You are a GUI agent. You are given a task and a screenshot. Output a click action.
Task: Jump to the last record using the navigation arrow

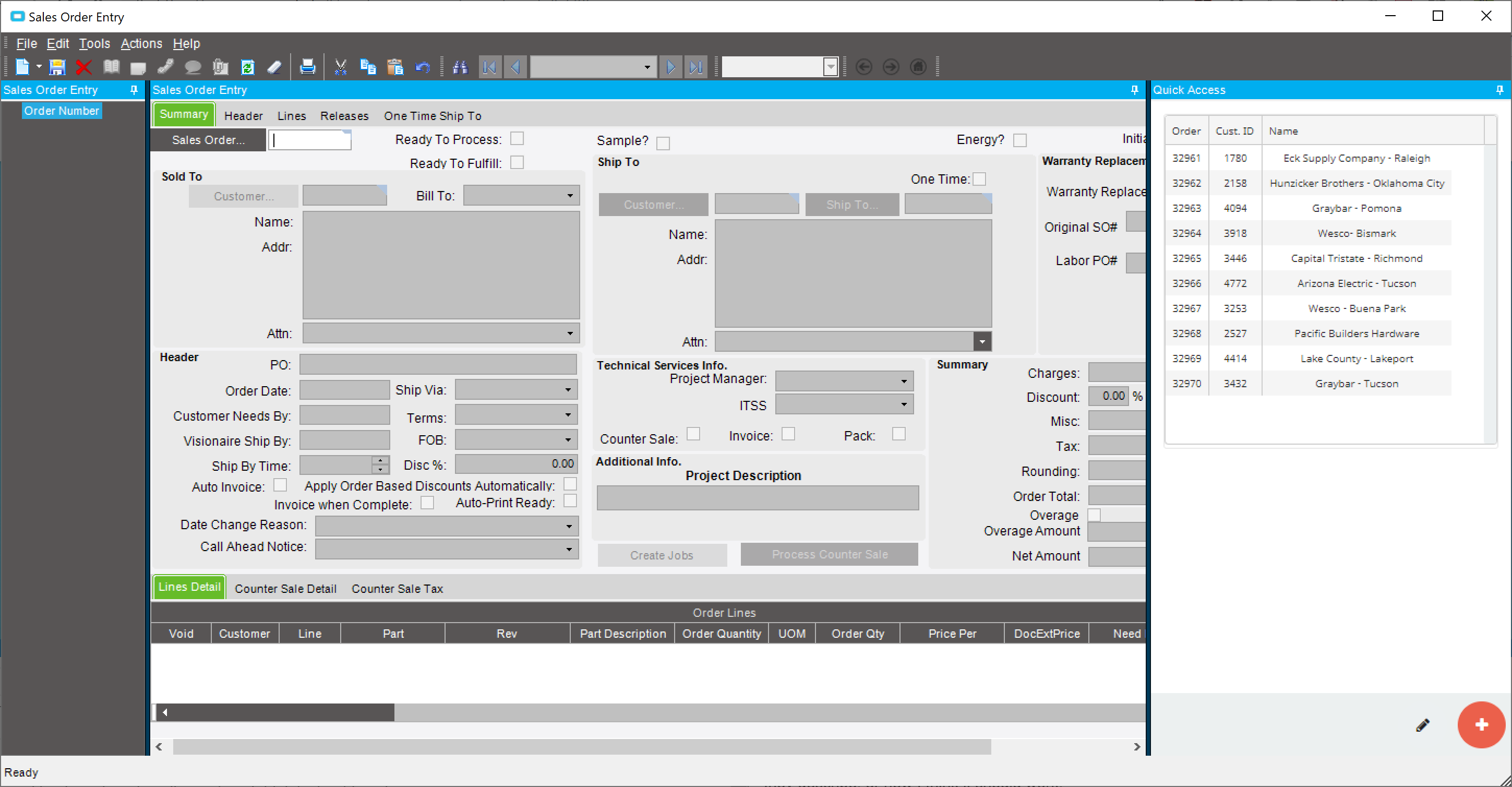click(695, 67)
